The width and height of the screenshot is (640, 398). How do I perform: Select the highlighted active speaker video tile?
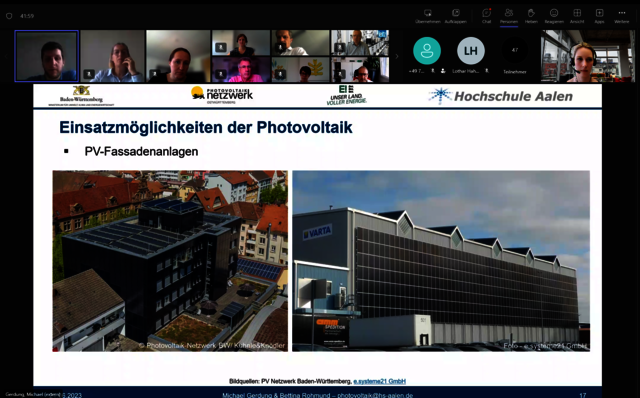[47, 56]
